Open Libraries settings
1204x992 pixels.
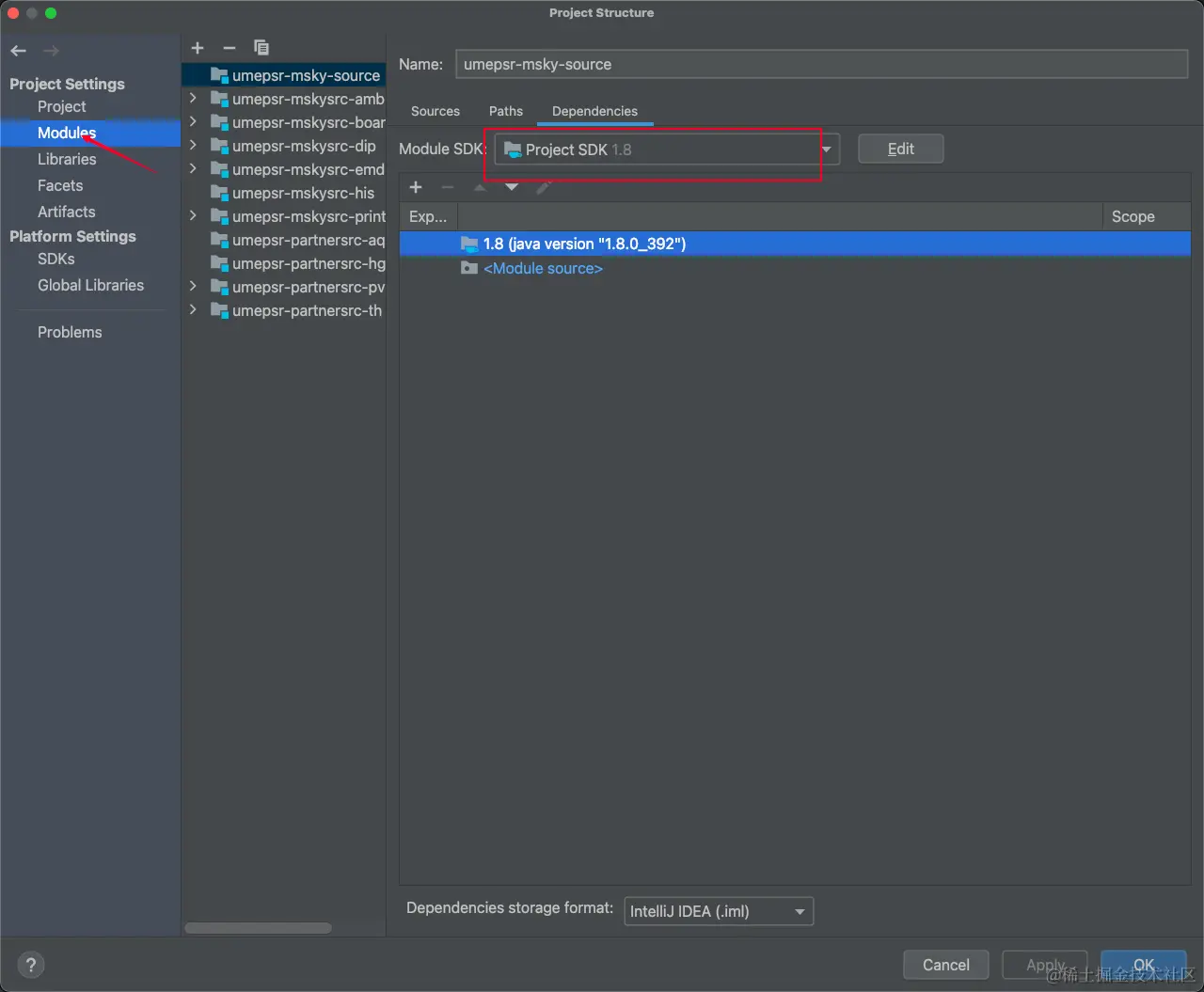(x=67, y=159)
